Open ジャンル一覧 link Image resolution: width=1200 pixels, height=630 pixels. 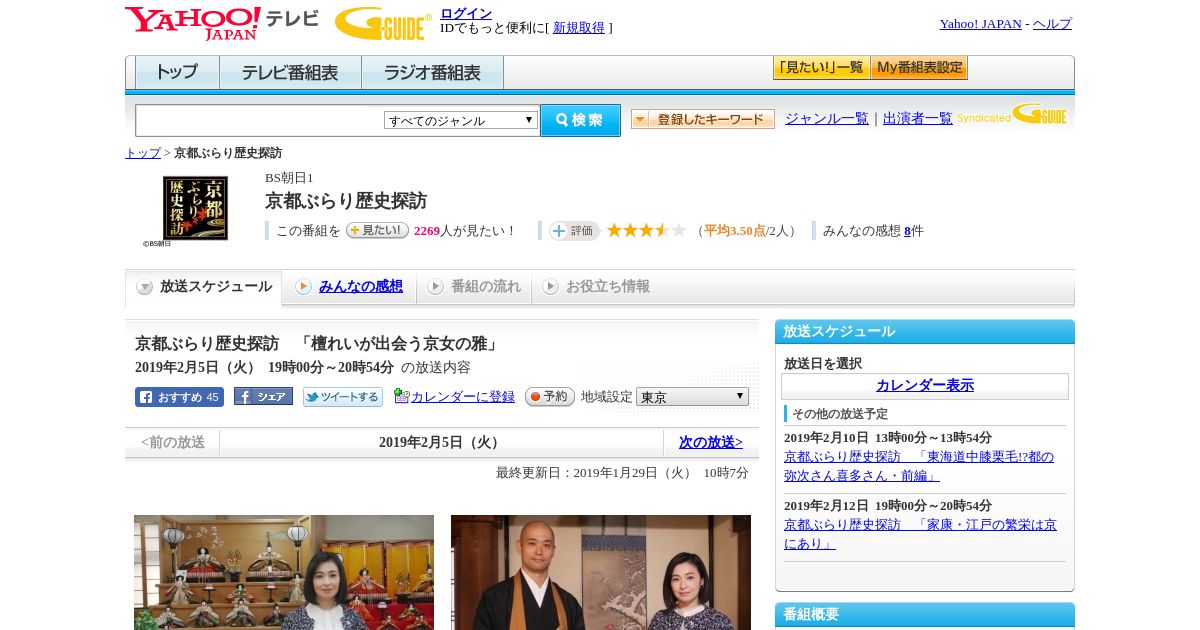[x=827, y=118]
